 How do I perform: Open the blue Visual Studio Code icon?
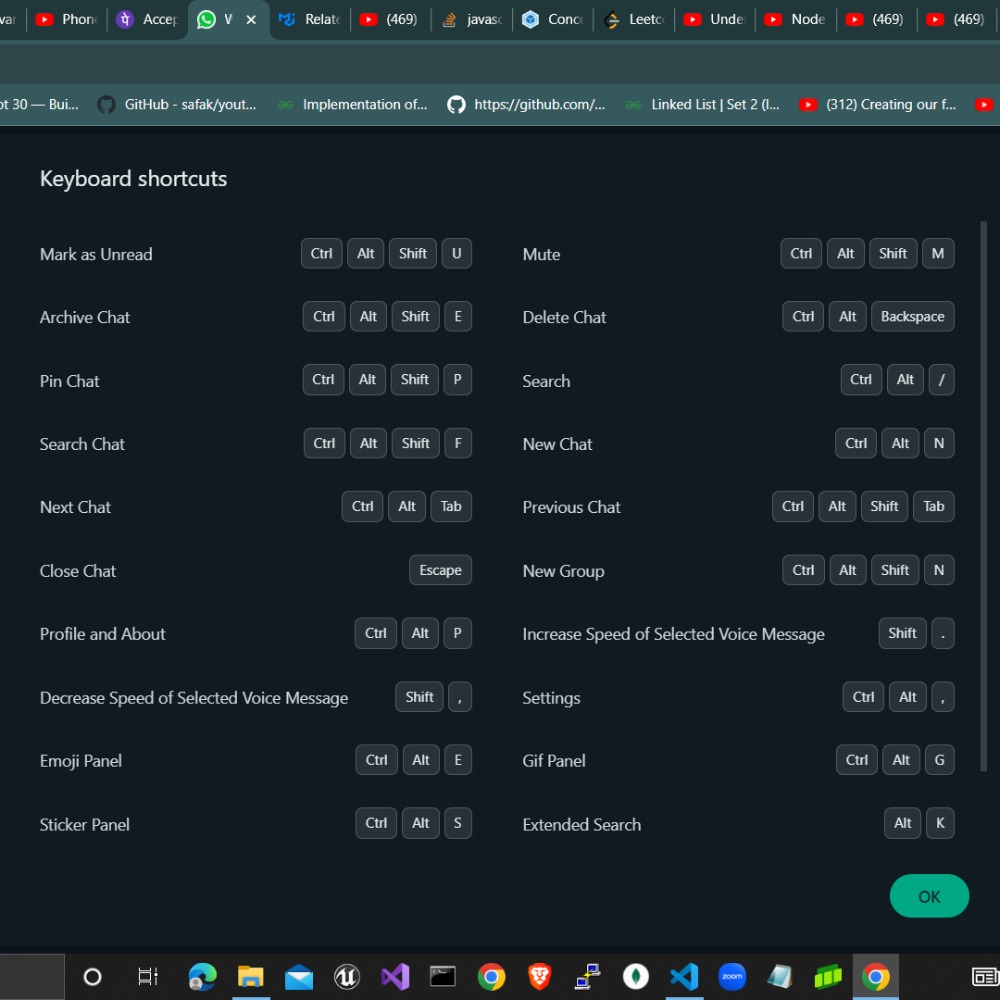684,976
